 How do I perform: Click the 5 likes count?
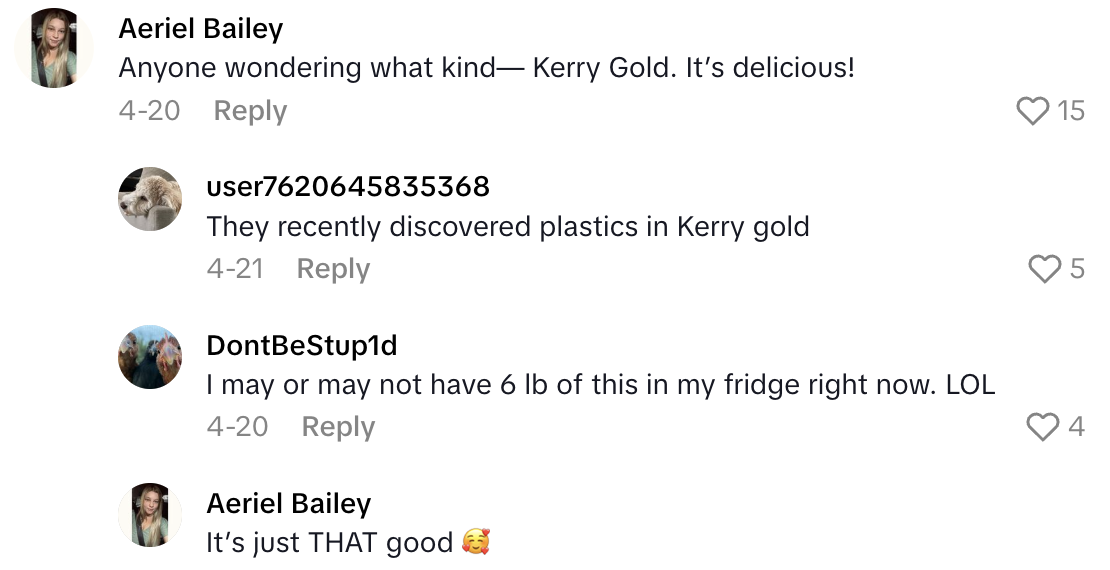click(1077, 269)
